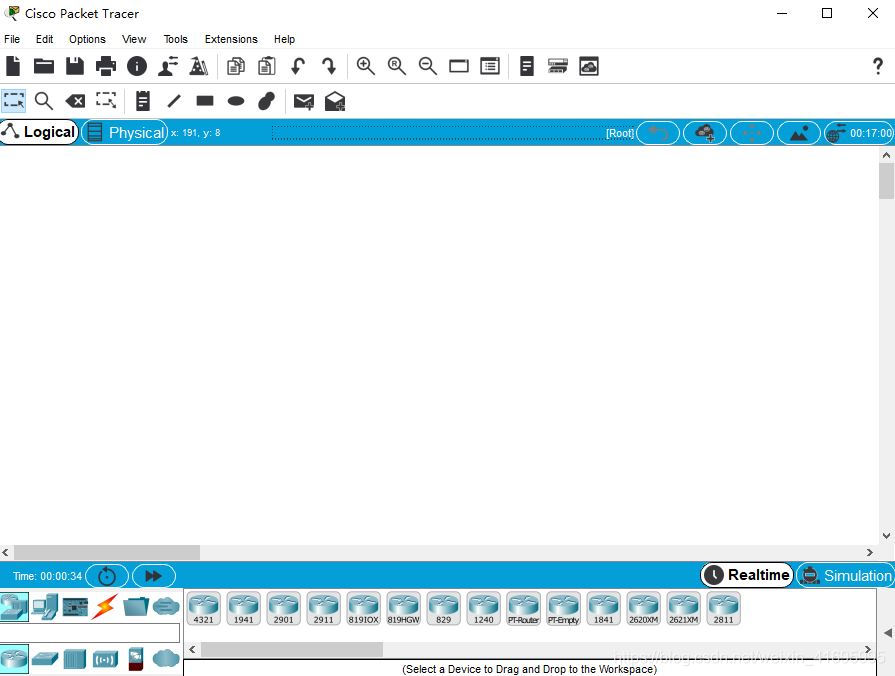Viewport: 895px width, 676px height.
Task: Click Set Tiled Background mountain button
Action: pos(799,133)
